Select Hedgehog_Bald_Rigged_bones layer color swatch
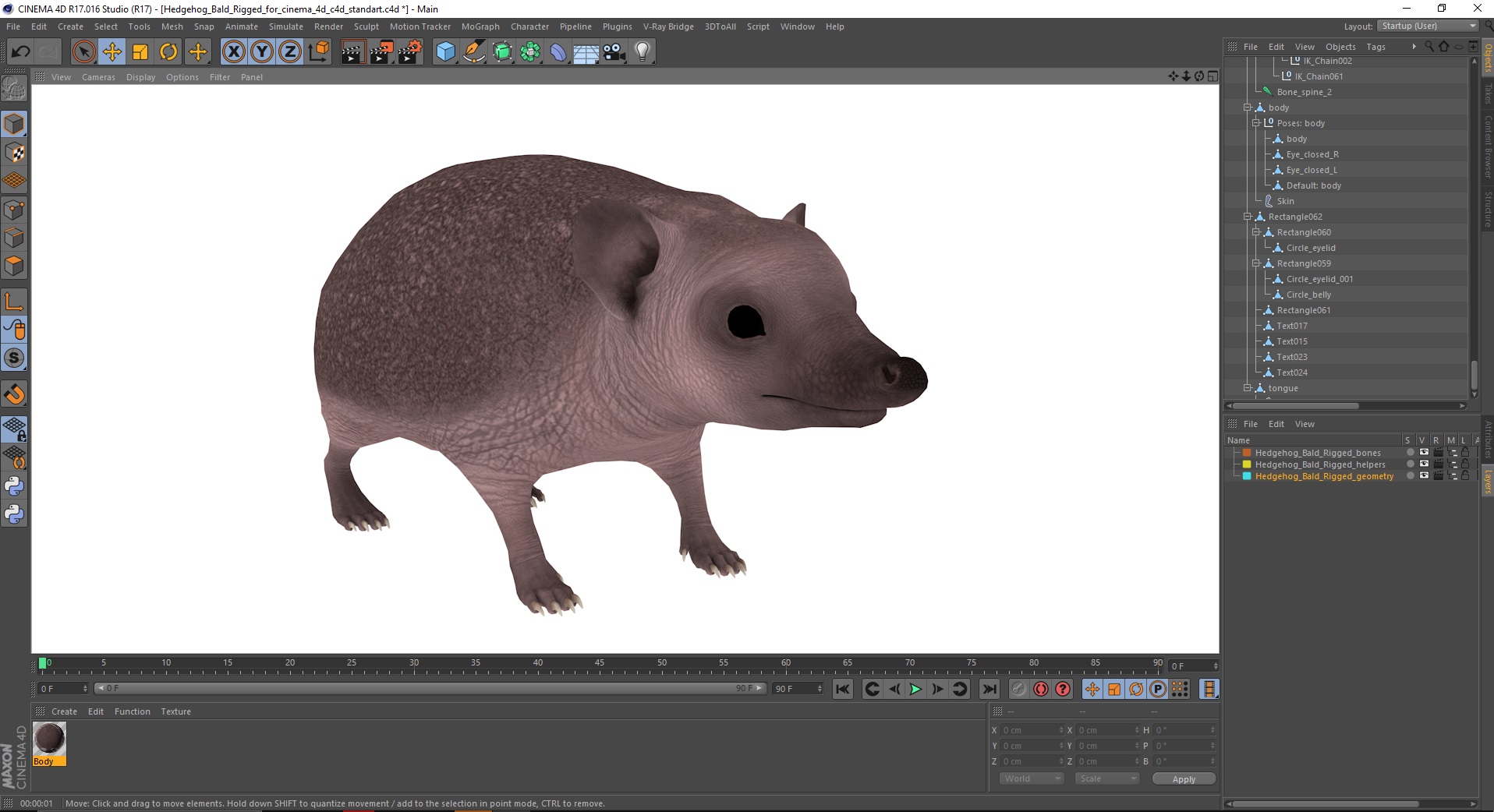The width and height of the screenshot is (1494, 812). pos(1247,452)
